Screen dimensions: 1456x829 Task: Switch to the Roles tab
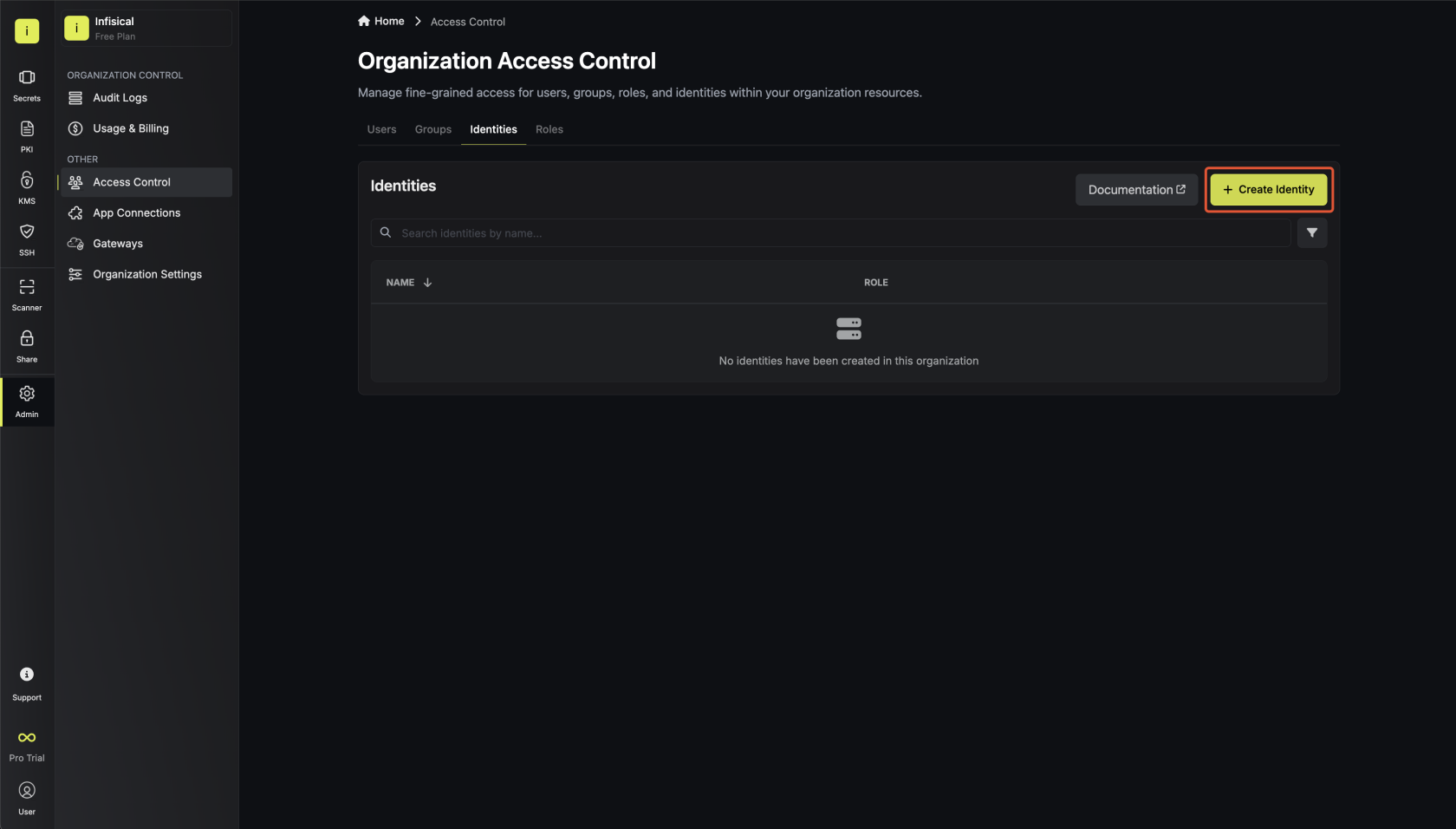[x=549, y=129]
